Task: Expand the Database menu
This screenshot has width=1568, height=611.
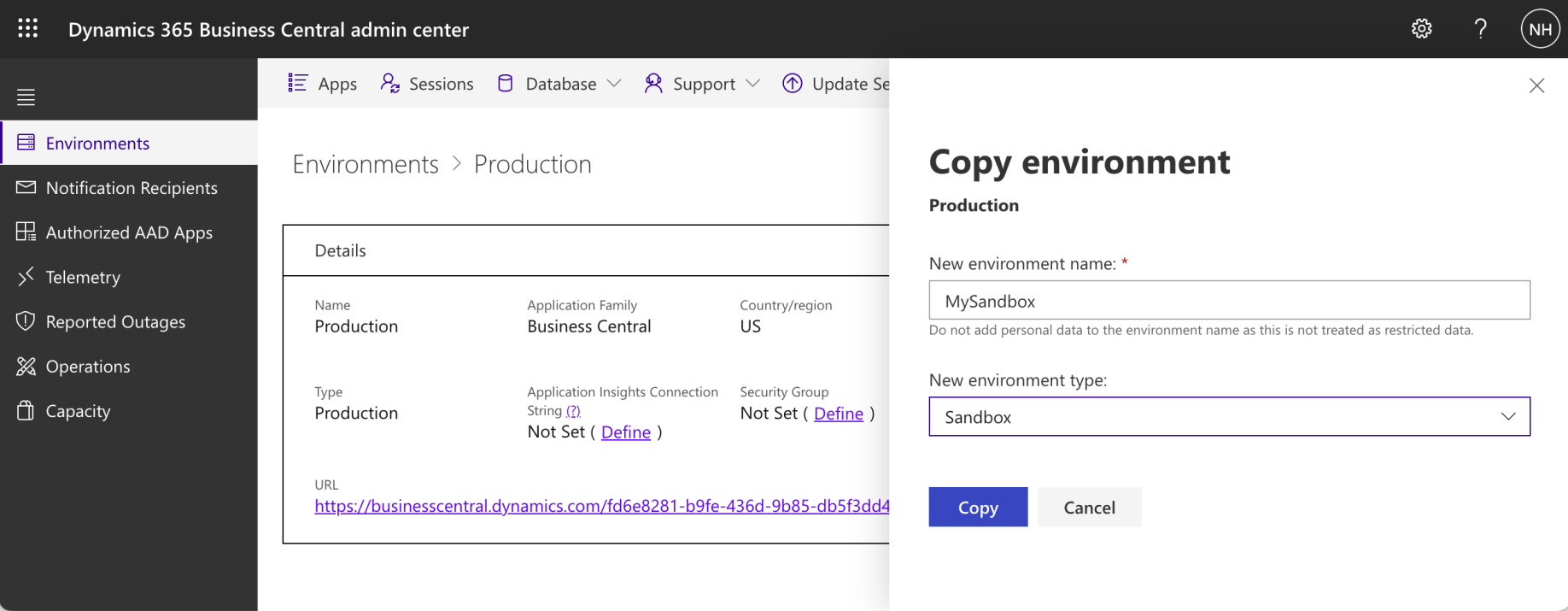Action: click(559, 84)
